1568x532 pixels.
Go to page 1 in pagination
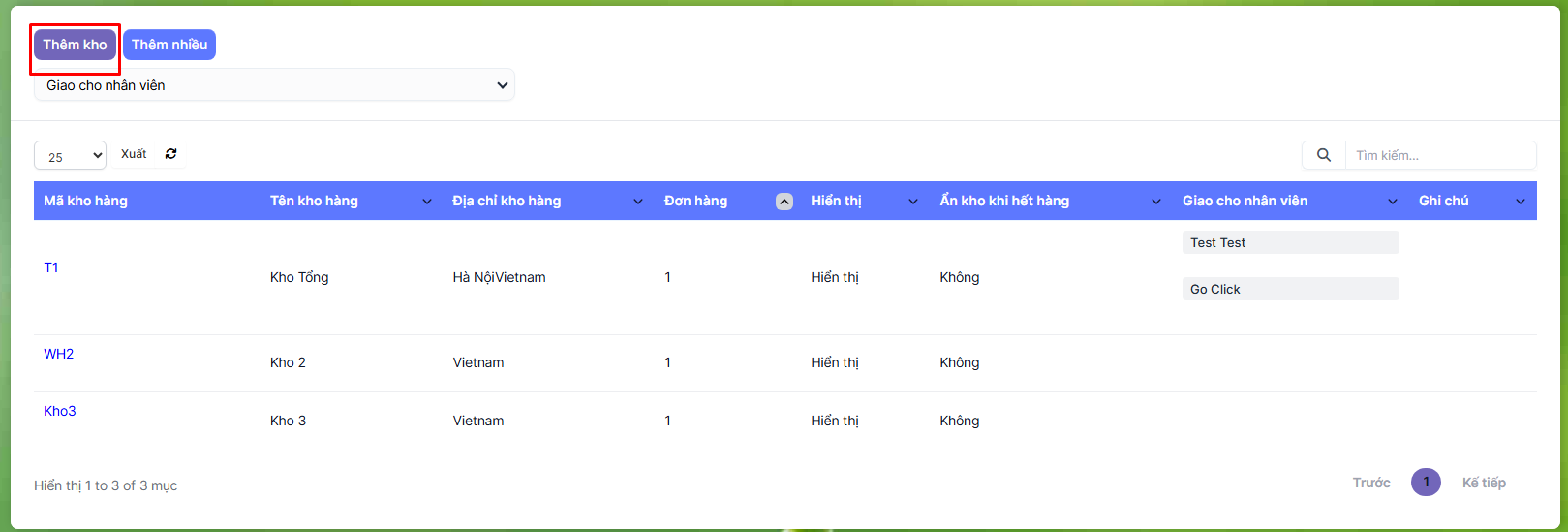point(1426,483)
